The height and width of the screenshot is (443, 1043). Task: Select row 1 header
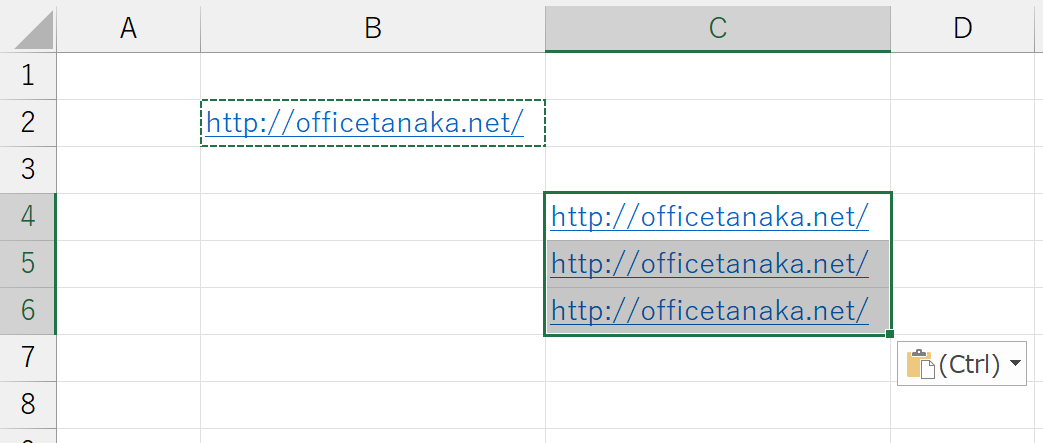tap(27, 76)
